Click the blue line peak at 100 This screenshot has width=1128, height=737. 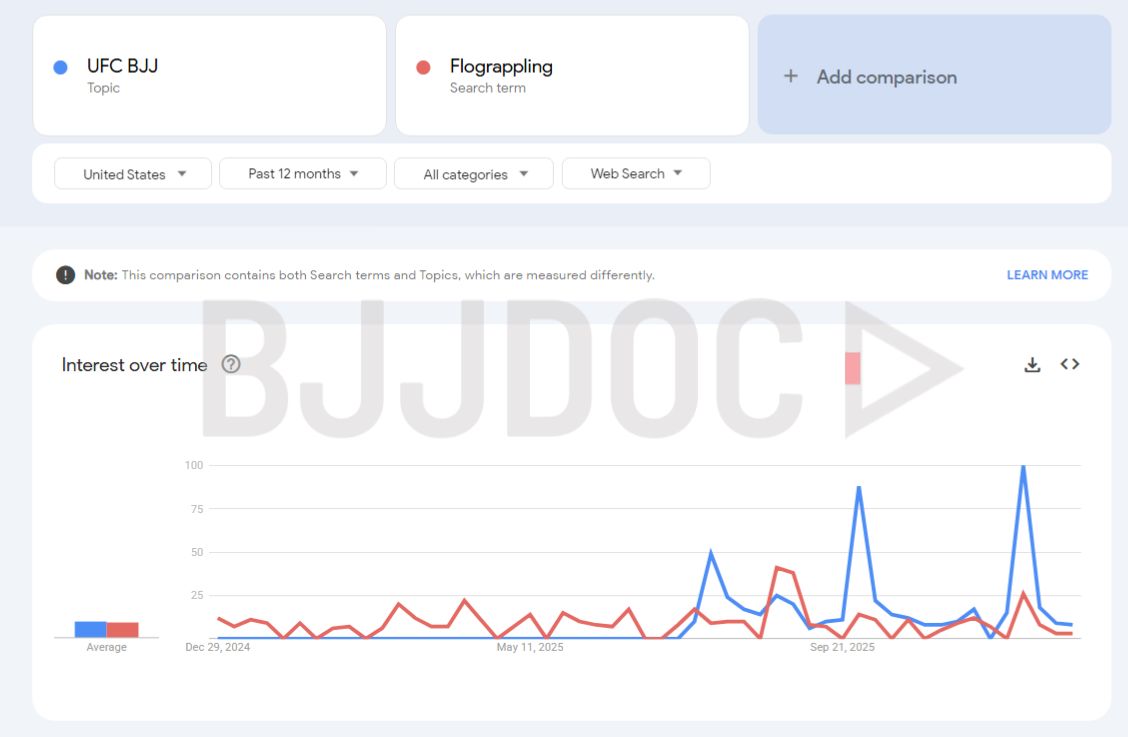tap(1023, 466)
